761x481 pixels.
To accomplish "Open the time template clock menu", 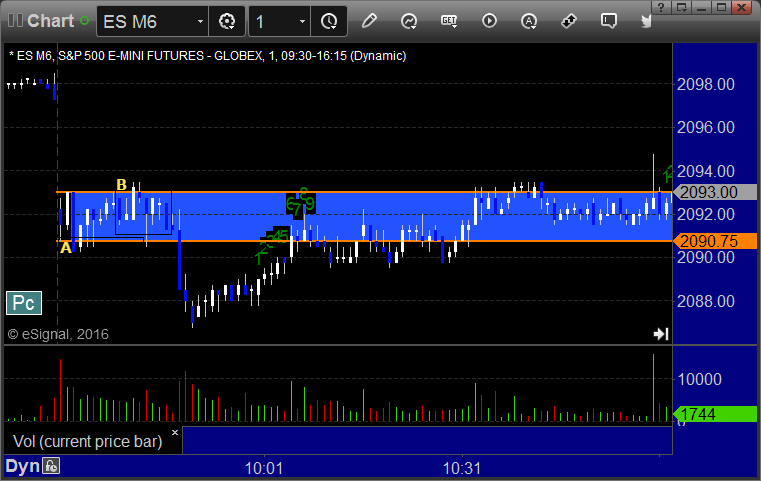I will [x=329, y=21].
